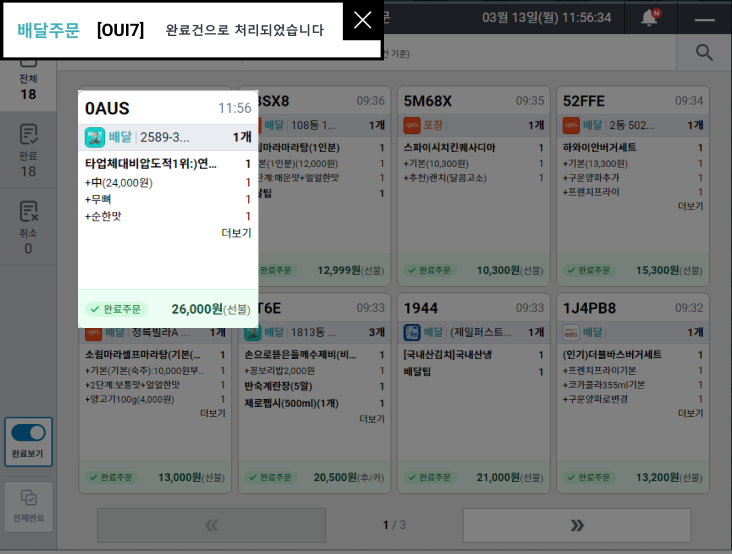Image resolution: width=732 pixels, height=554 pixels.
Task: Close the 배달주문 notification popup
Action: [x=362, y=20]
